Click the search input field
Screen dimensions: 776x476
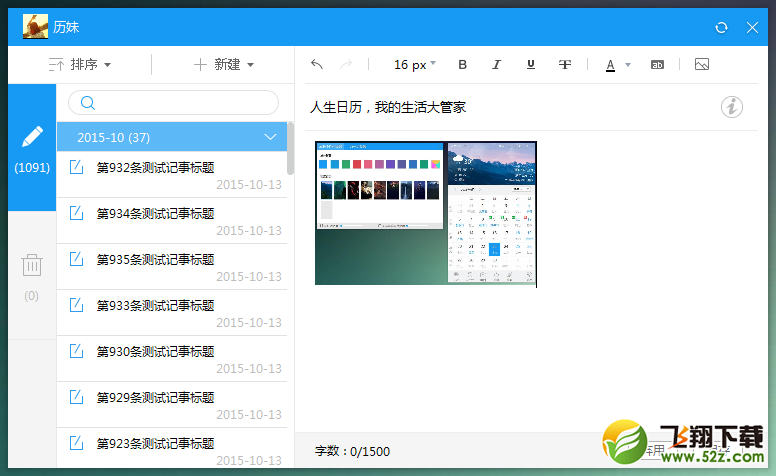coord(173,102)
